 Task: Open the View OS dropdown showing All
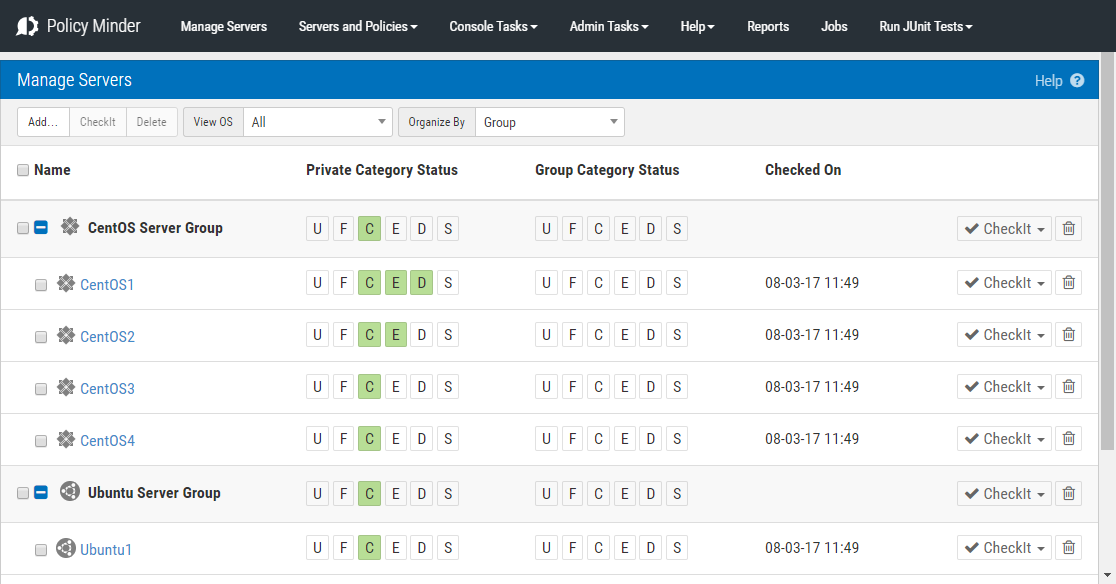pyautogui.click(x=318, y=122)
